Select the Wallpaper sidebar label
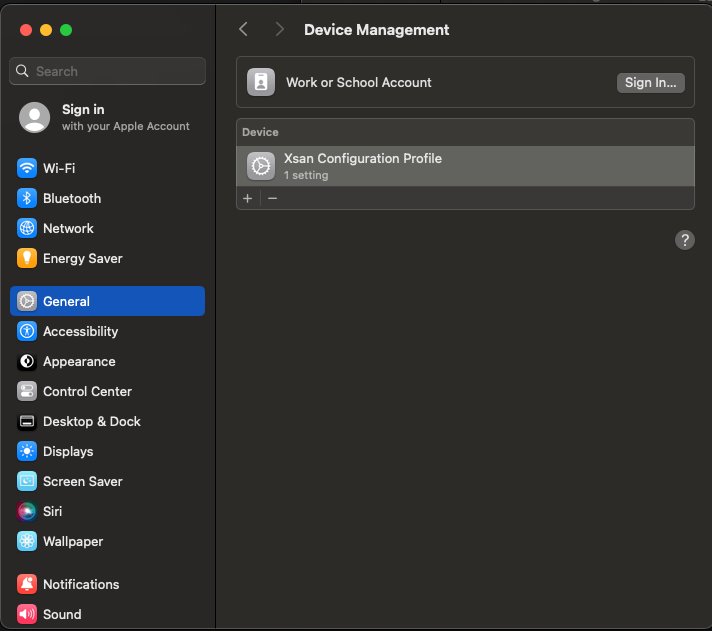Image resolution: width=712 pixels, height=631 pixels. pos(73,541)
